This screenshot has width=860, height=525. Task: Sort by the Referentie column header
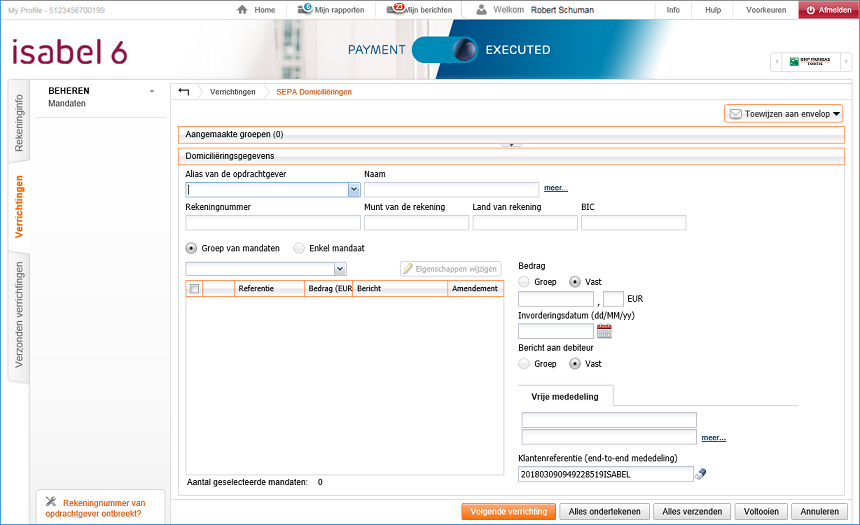[x=269, y=289]
